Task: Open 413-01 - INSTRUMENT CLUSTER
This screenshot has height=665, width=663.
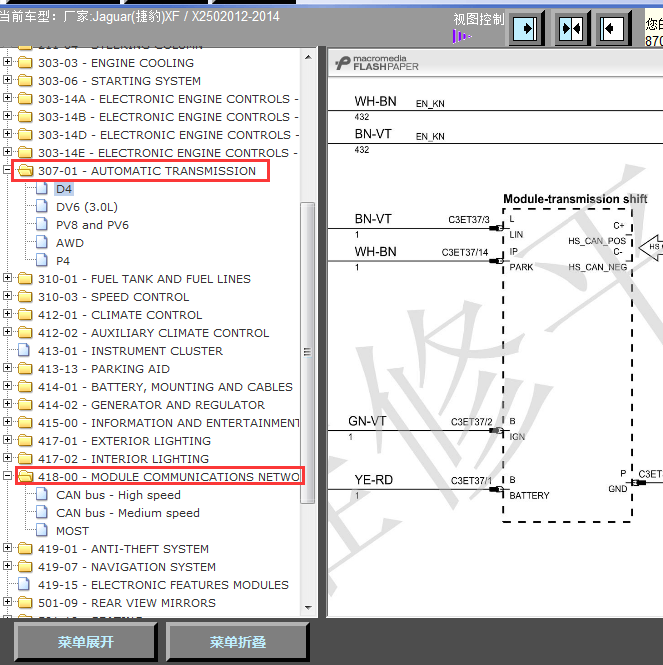Action: (x=130, y=351)
